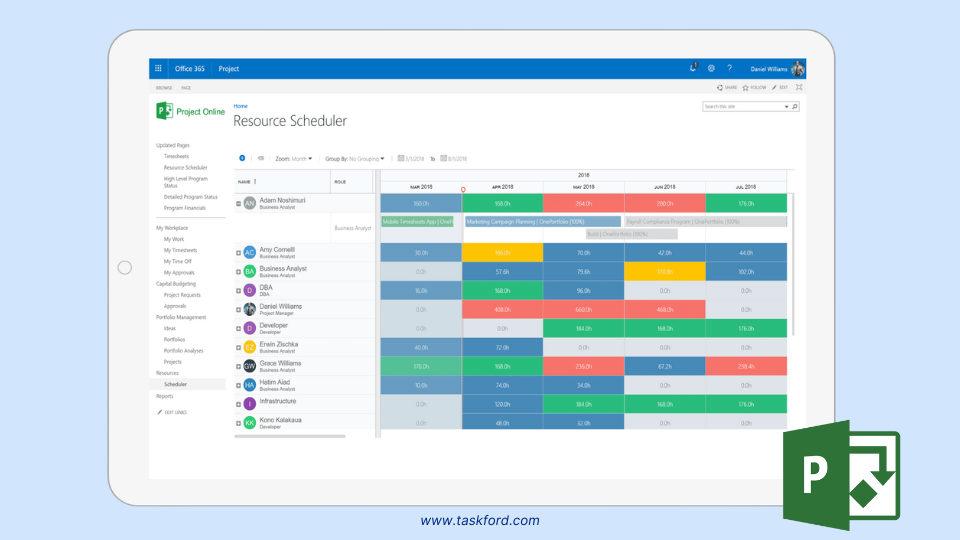
Task: Click the search magnifier icon
Action: [x=795, y=106]
